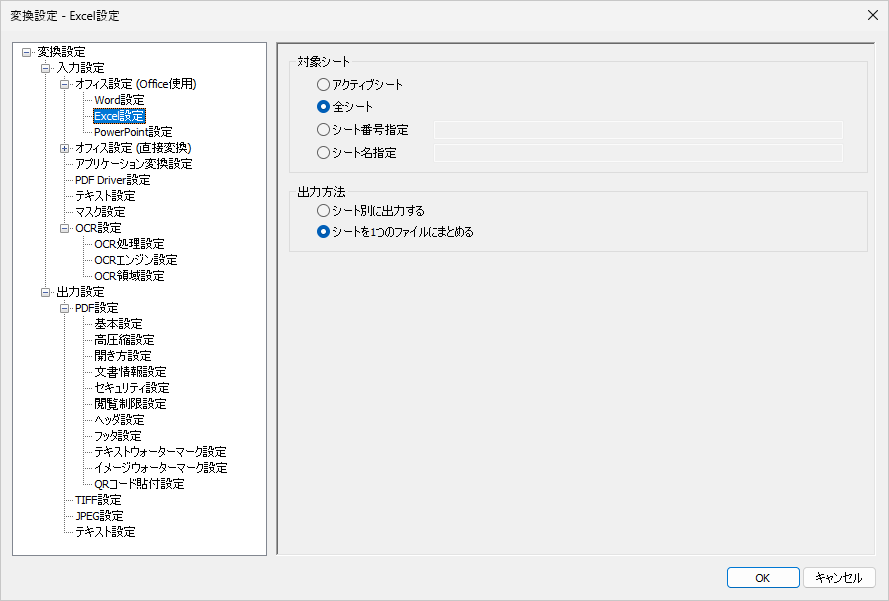889x601 pixels.
Task: Click the OK button
Action: click(762, 578)
